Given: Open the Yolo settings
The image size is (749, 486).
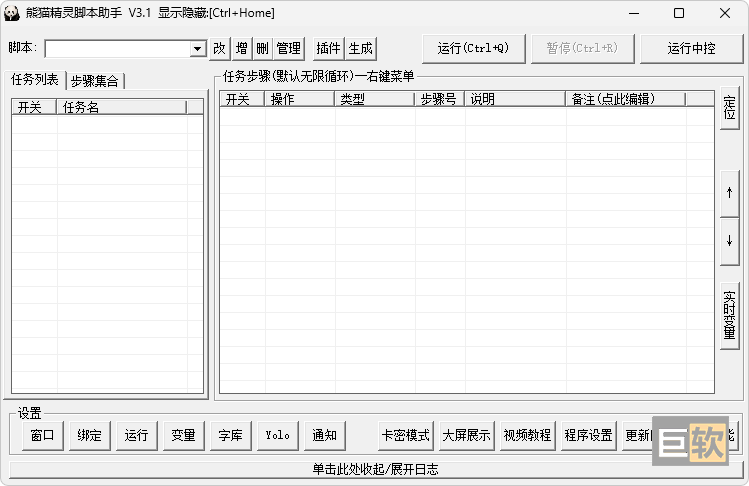Looking at the screenshot, I should (277, 435).
